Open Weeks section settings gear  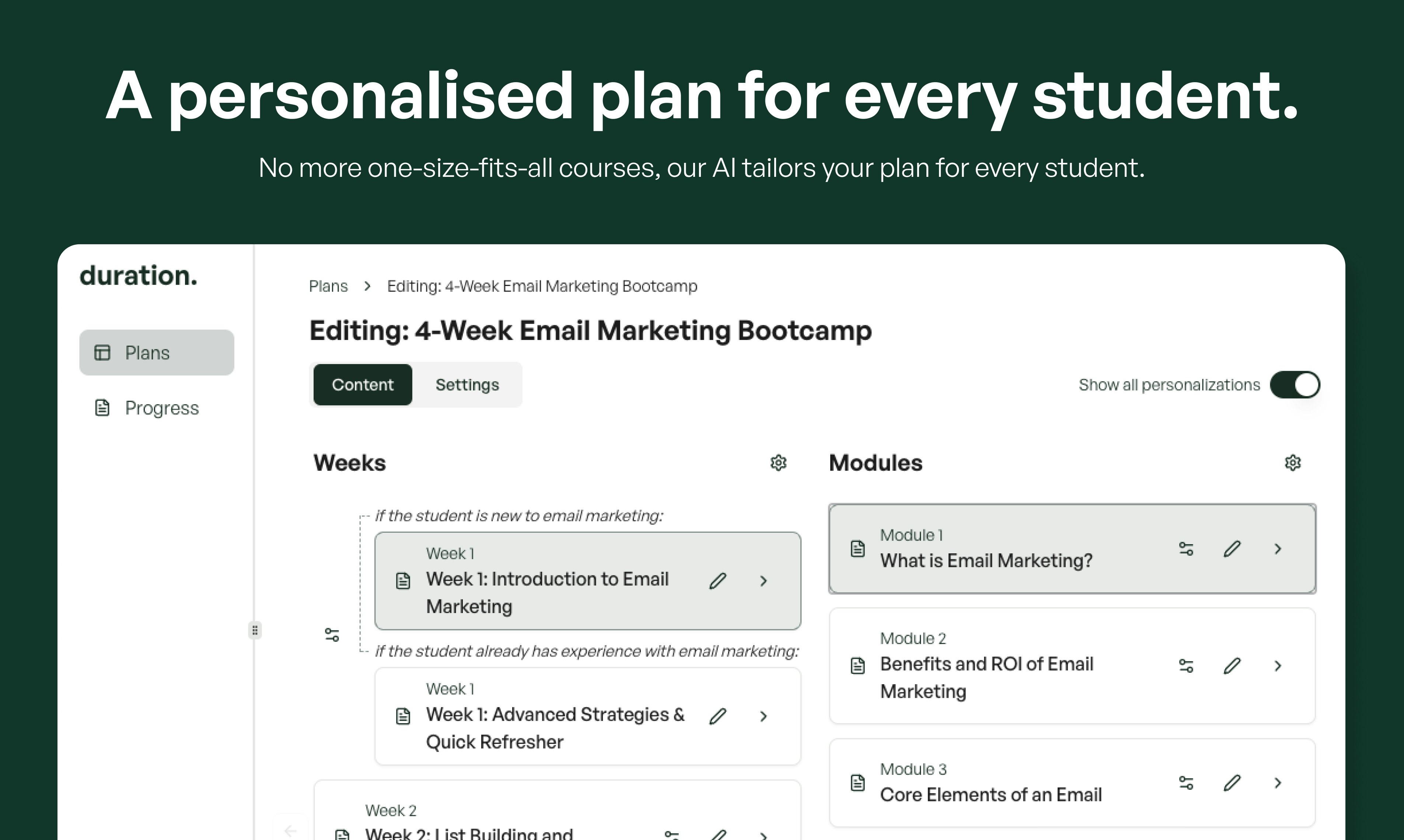(x=778, y=463)
